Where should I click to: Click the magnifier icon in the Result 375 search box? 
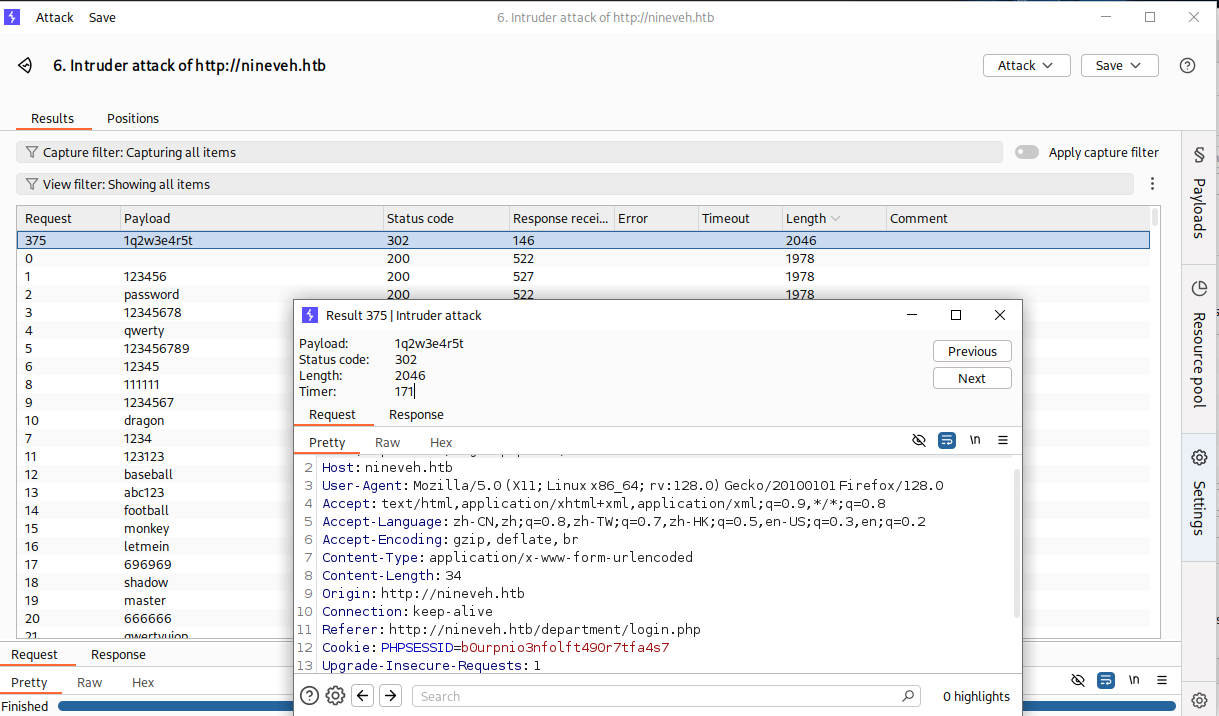pyautogui.click(x=908, y=696)
